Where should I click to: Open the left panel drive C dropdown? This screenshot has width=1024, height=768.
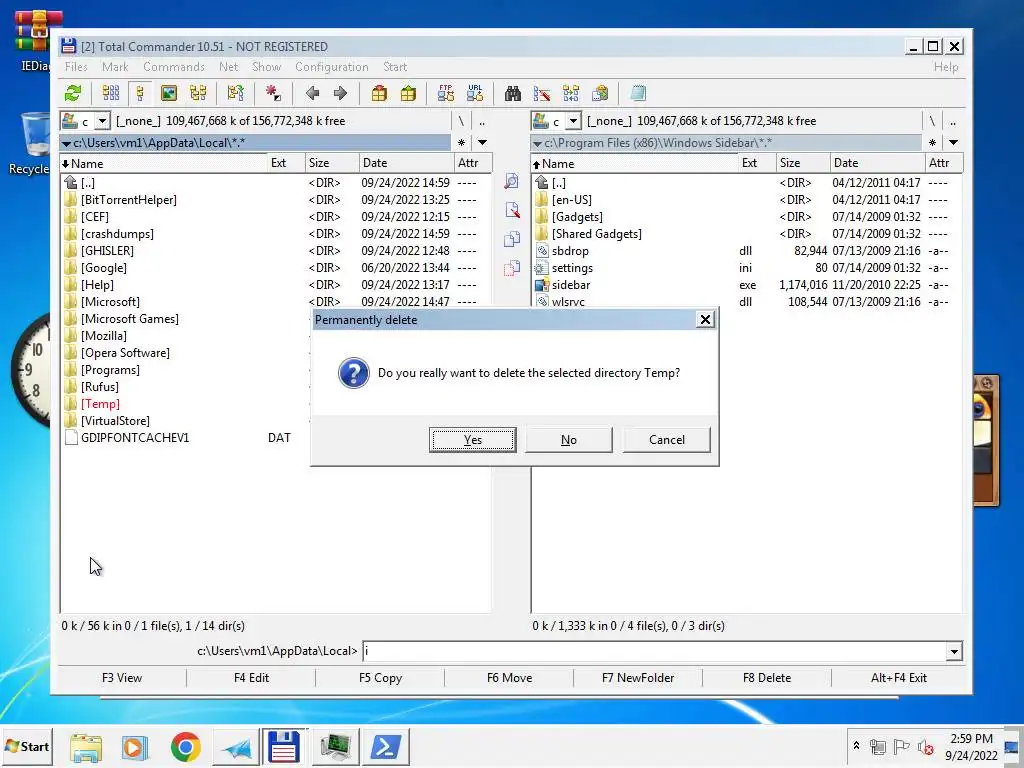pyautogui.click(x=102, y=121)
